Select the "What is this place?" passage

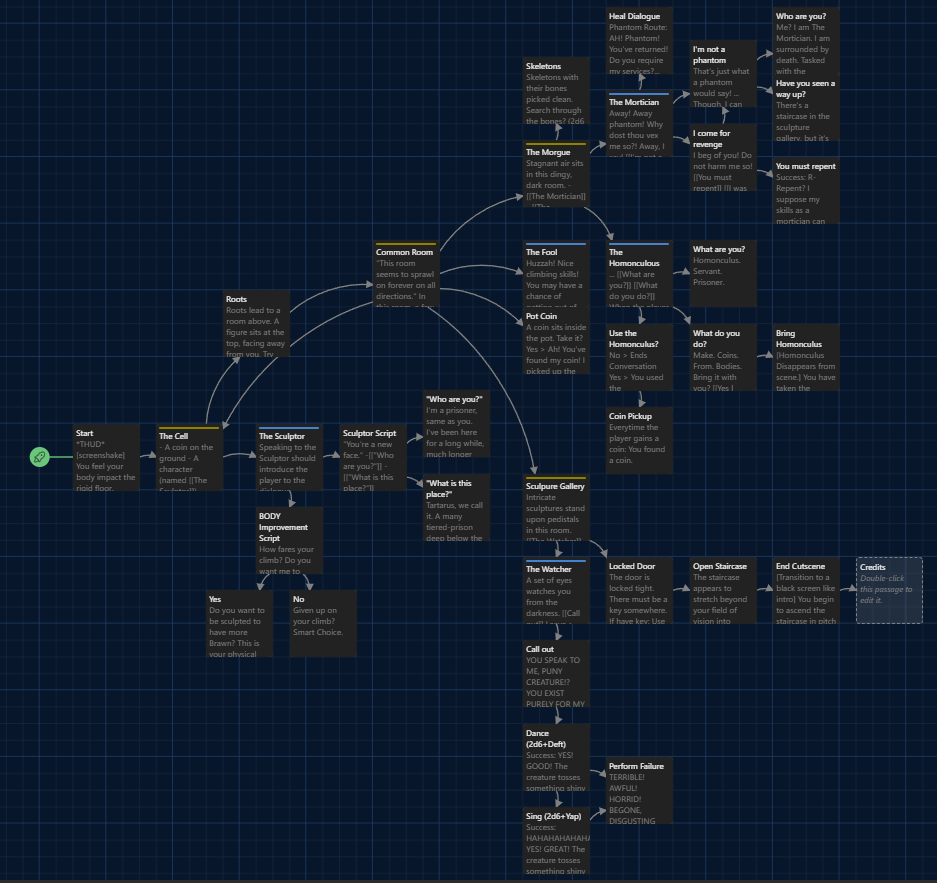coord(457,508)
